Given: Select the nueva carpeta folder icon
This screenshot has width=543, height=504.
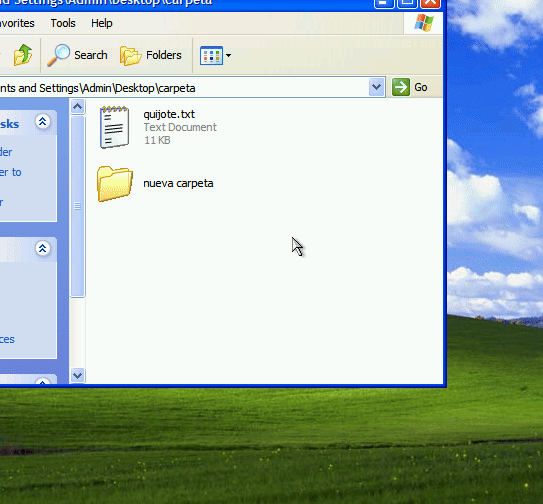Looking at the screenshot, I should (115, 184).
